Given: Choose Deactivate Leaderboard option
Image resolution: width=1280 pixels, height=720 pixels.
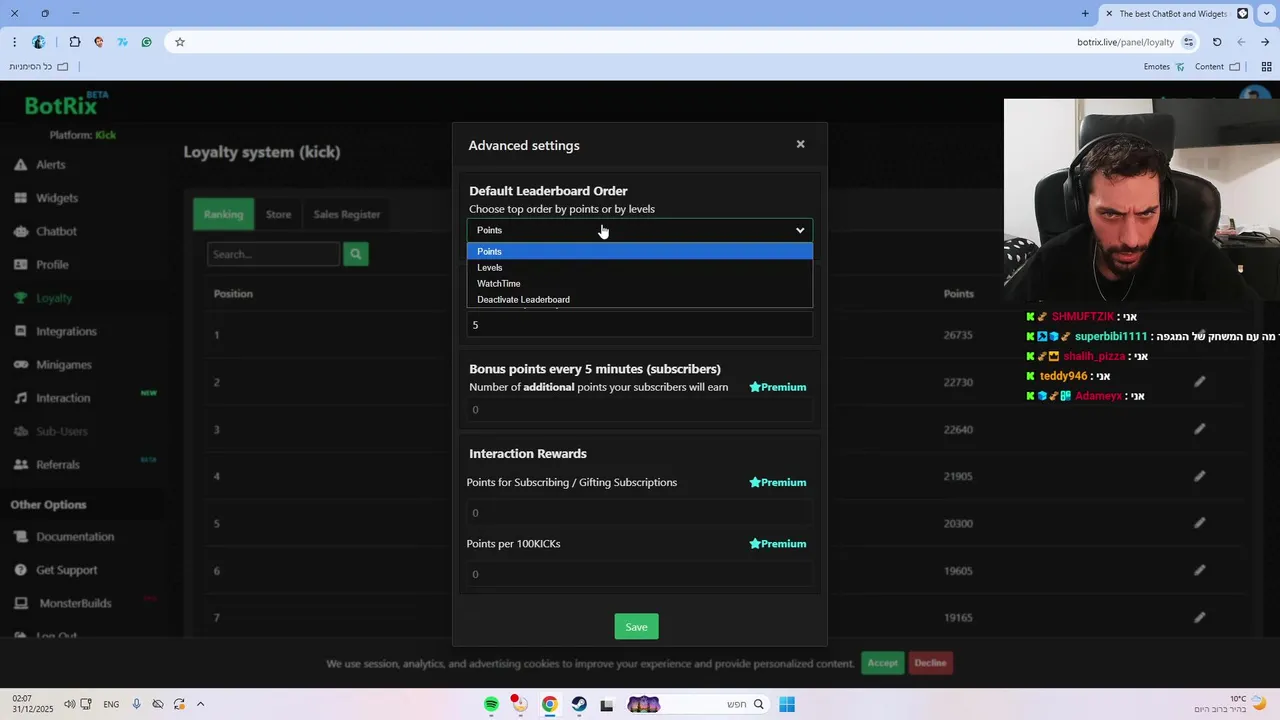Looking at the screenshot, I should pos(640,299).
